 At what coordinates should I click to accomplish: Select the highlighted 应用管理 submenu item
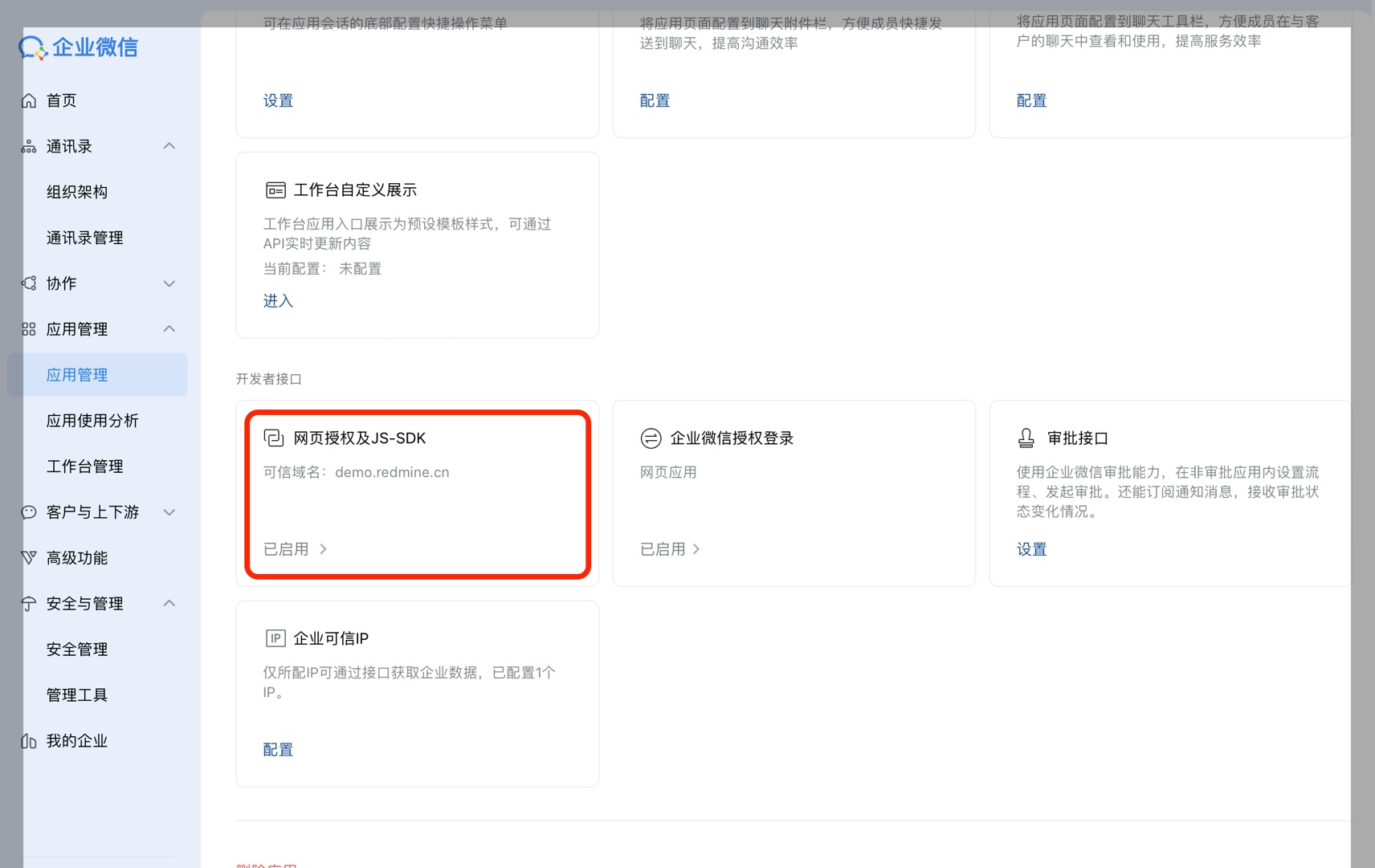click(97, 375)
